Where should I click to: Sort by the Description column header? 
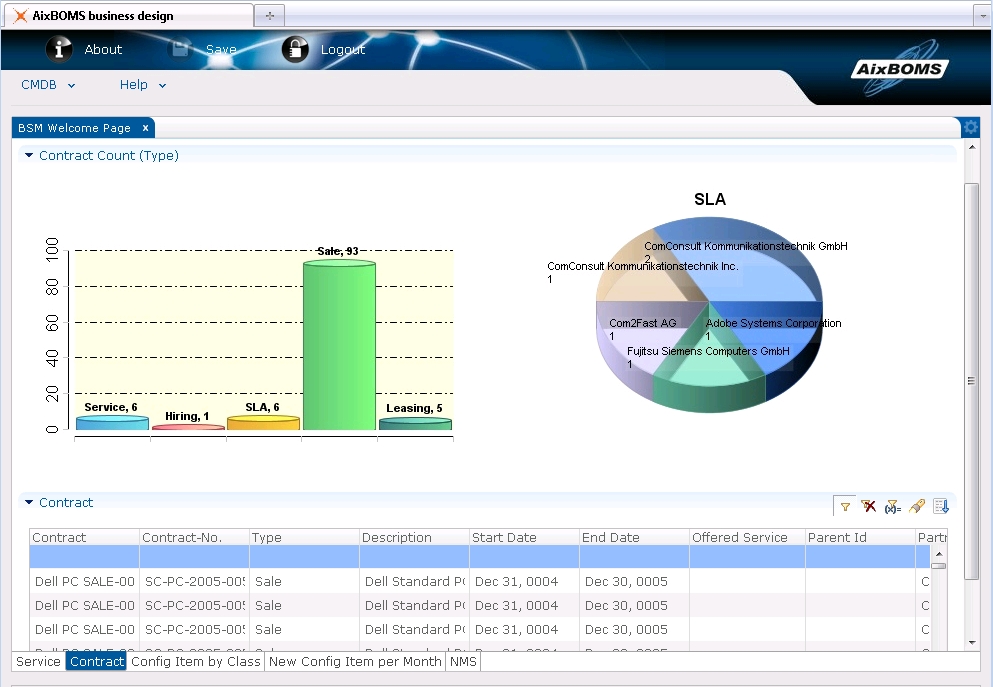(414, 538)
